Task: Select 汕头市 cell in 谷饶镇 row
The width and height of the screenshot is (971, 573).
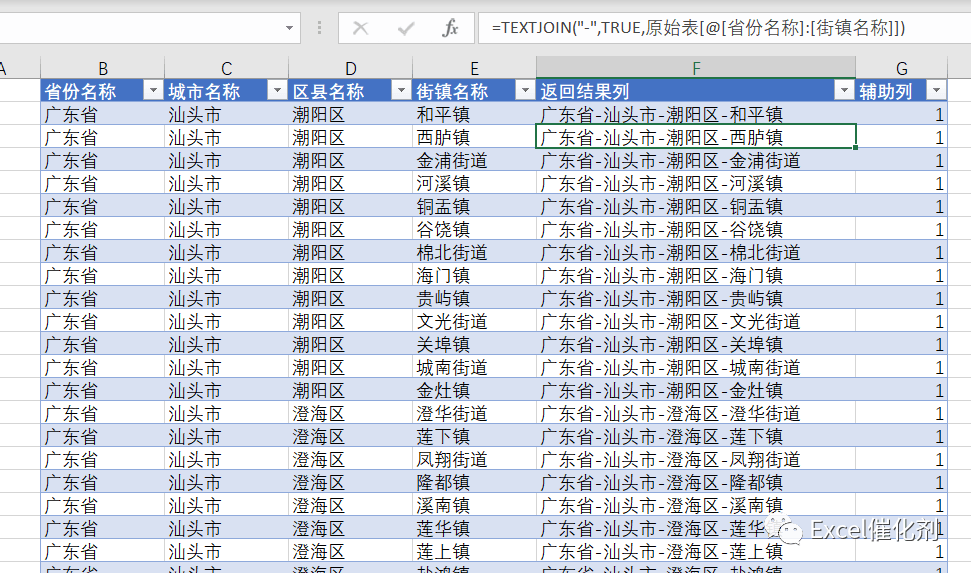Action: coord(227,229)
